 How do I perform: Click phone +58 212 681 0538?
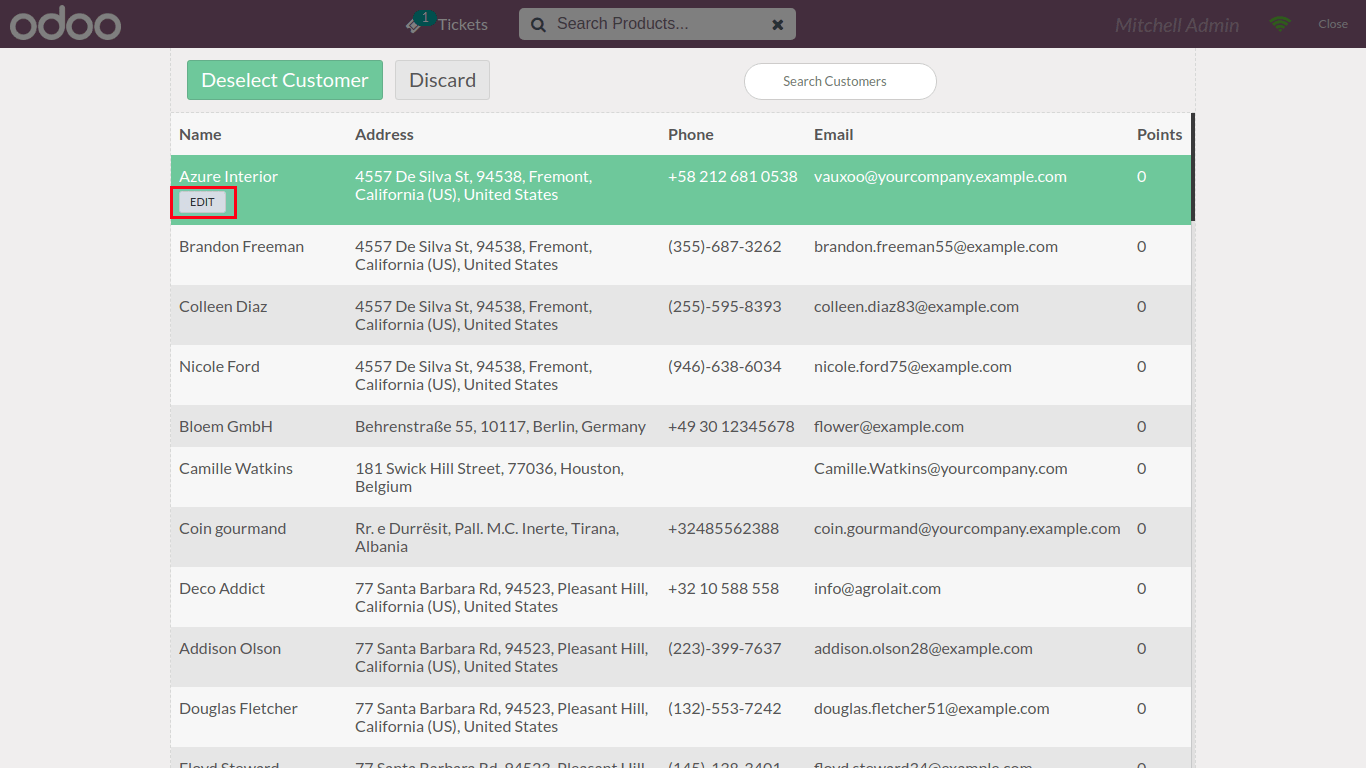point(733,176)
